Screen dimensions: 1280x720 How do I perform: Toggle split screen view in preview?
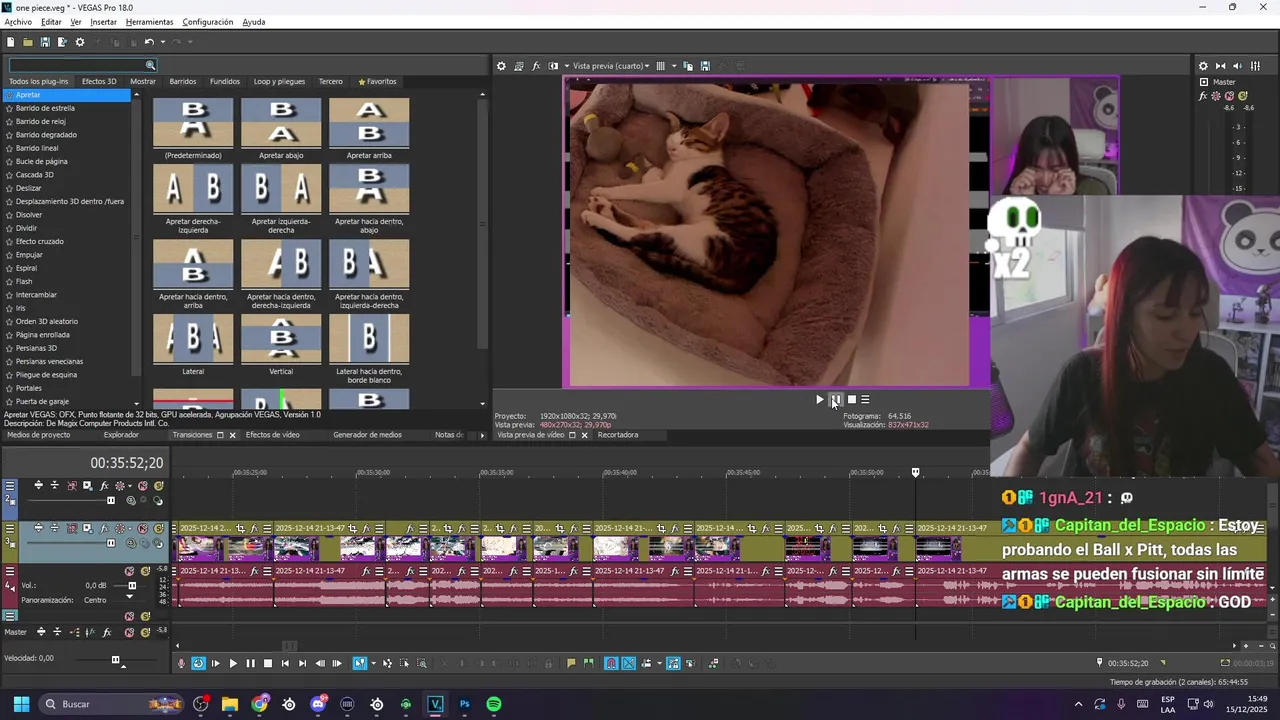click(x=553, y=66)
